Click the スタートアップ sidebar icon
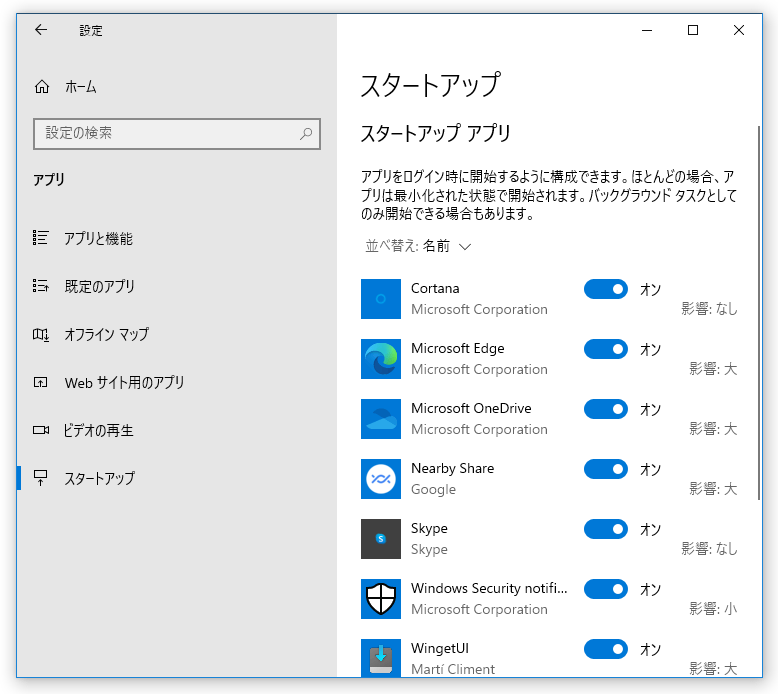The image size is (778, 694). [40, 478]
